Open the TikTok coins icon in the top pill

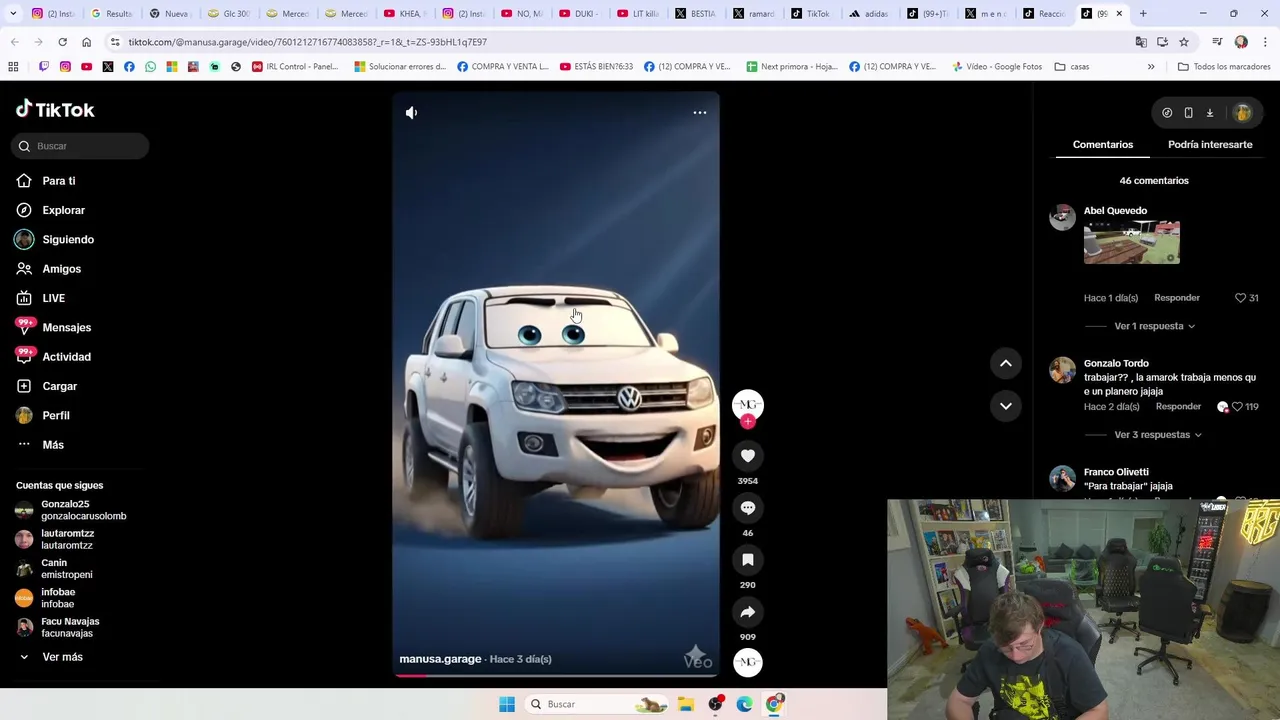(x=1167, y=113)
